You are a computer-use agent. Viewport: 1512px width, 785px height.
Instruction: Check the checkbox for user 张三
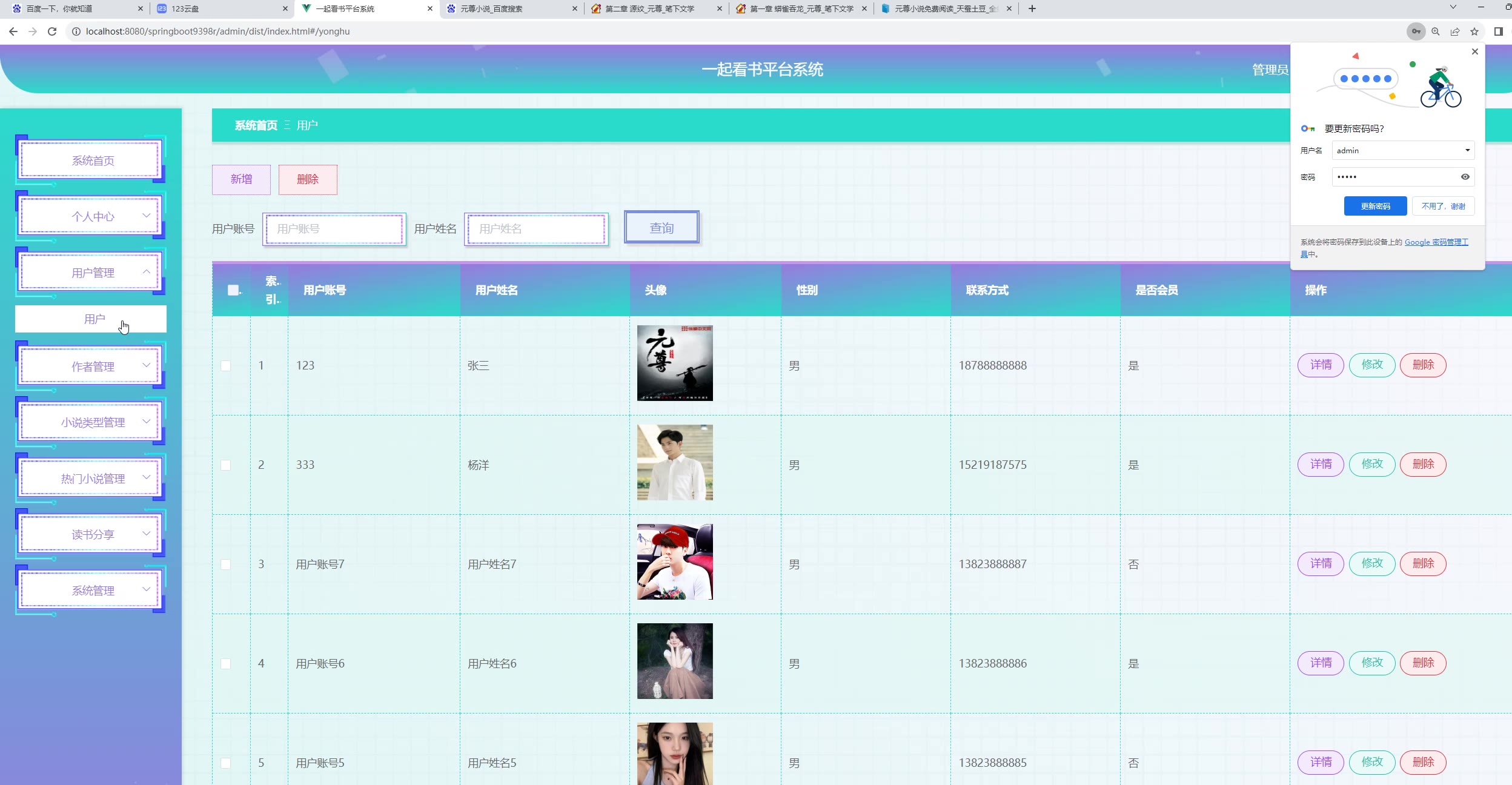[225, 366]
